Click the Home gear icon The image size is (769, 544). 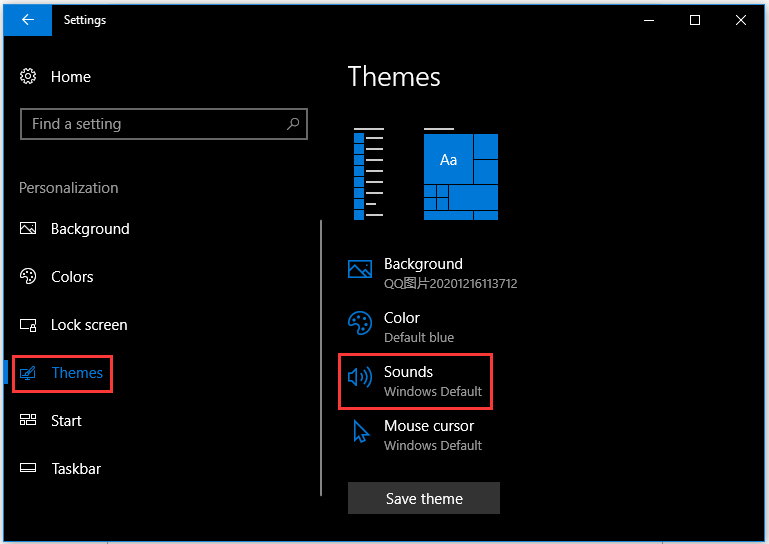pyautogui.click(x=28, y=76)
